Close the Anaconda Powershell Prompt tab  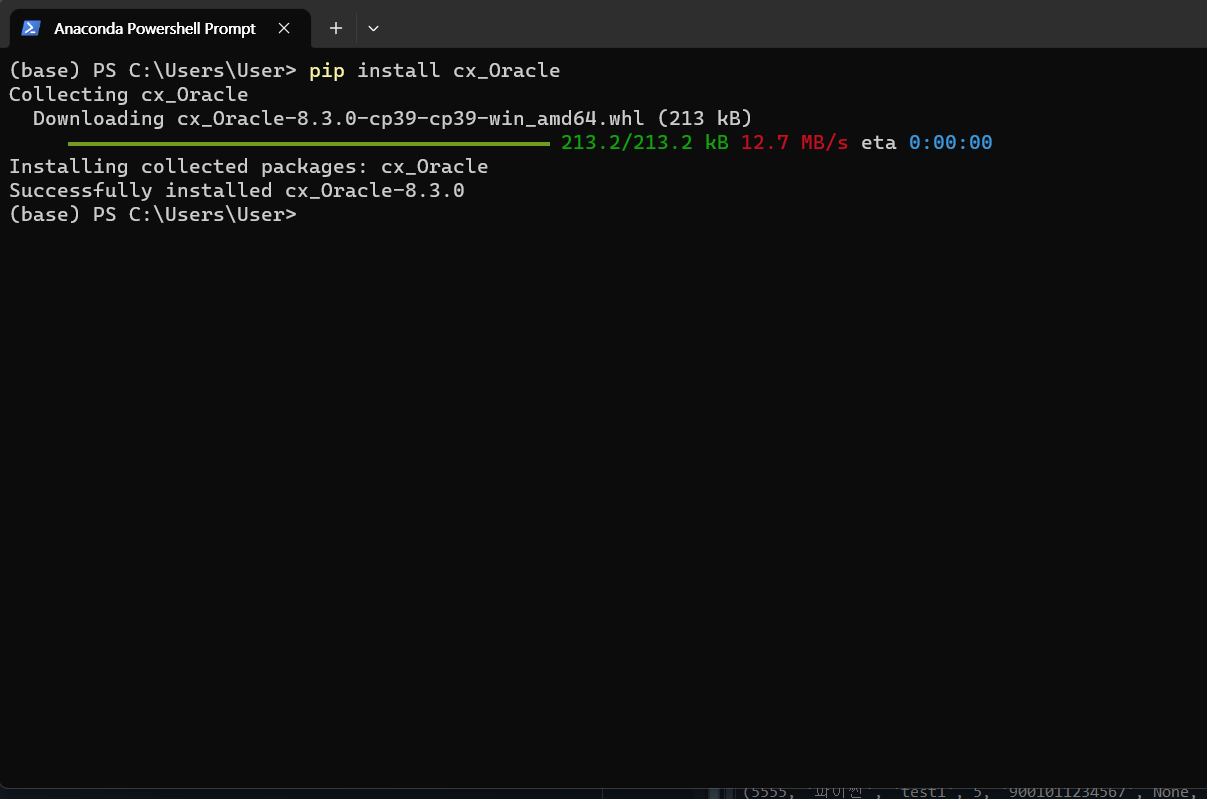click(284, 28)
